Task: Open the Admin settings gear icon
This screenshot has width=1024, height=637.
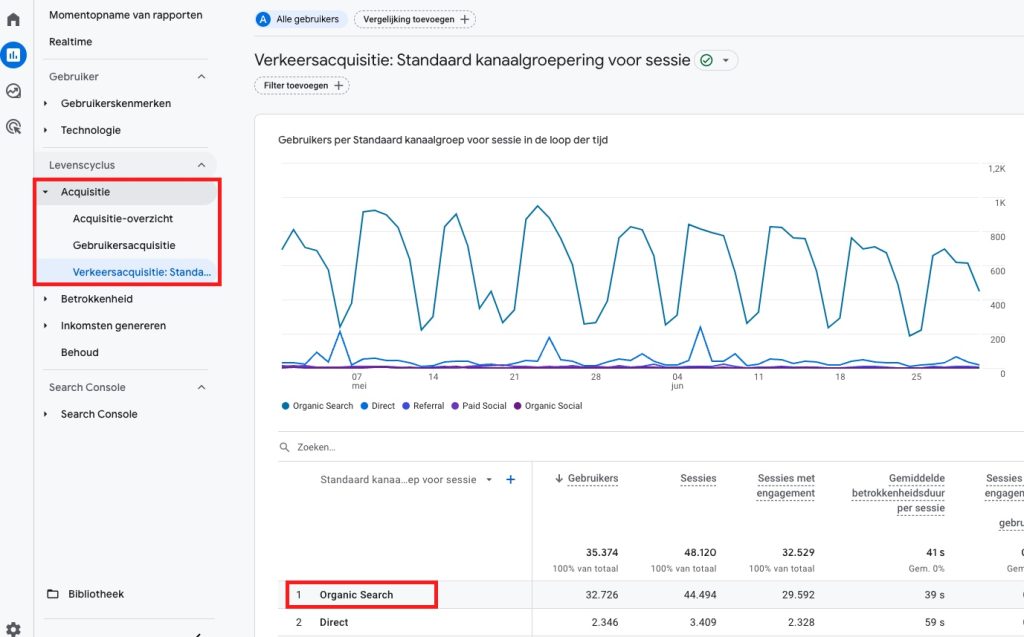Action: (x=13, y=628)
